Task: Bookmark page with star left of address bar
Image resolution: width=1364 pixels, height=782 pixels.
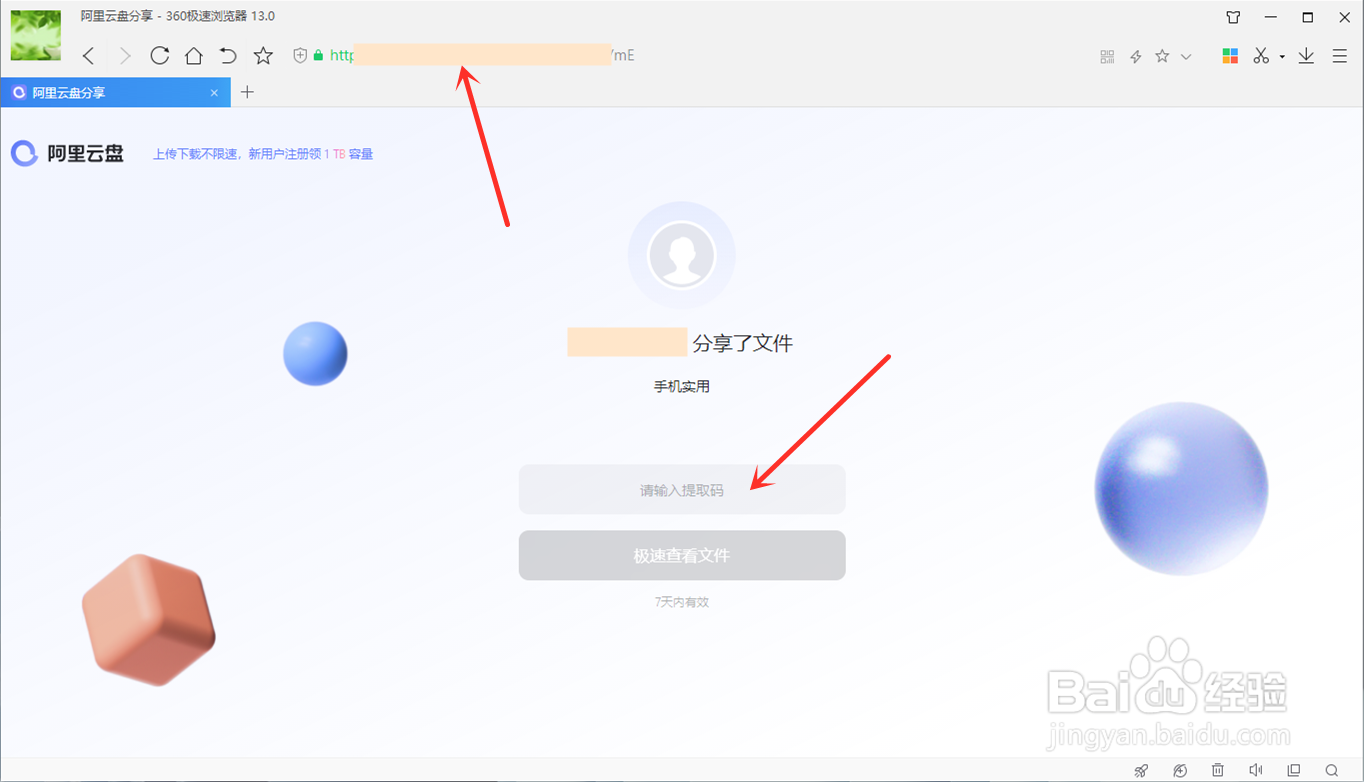Action: pos(263,56)
